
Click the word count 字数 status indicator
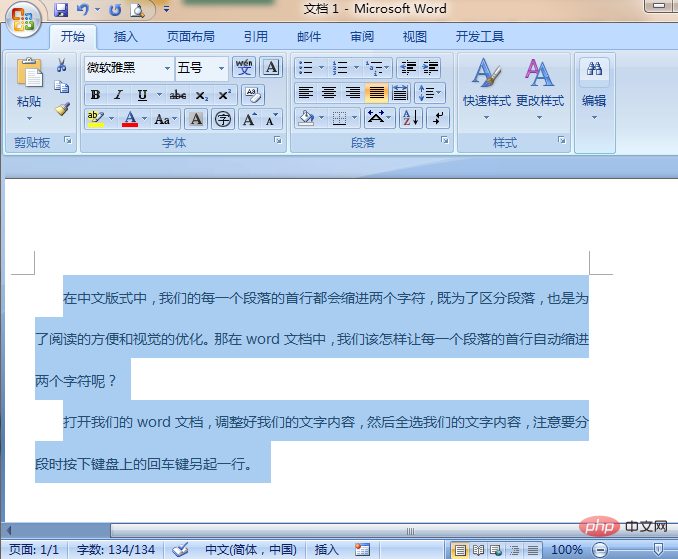click(116, 550)
